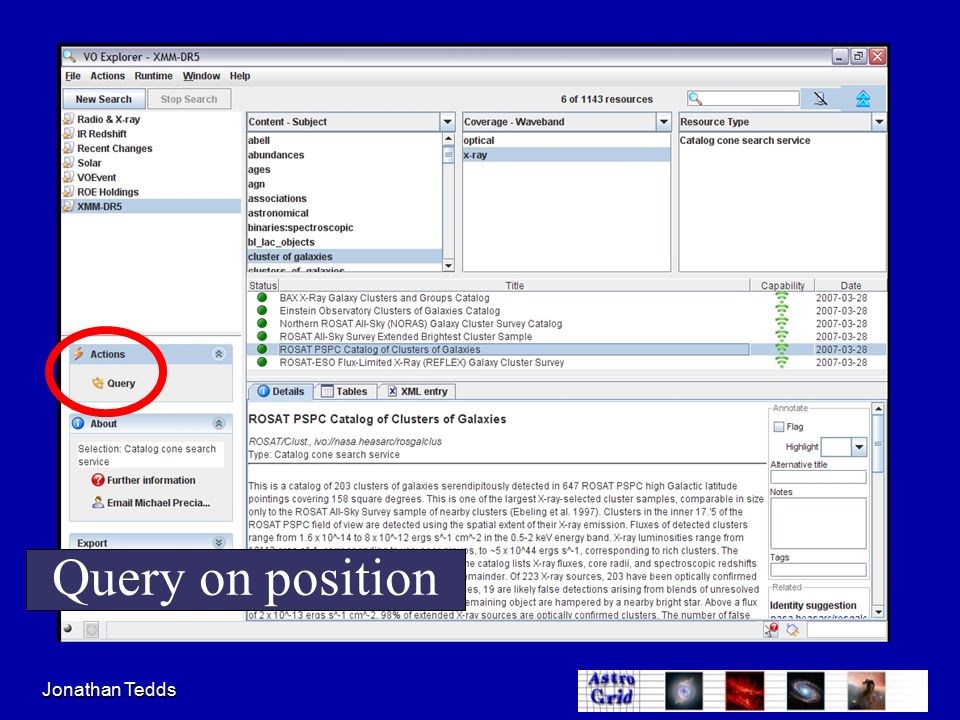Screen dimensions: 960x720
Task: Expand the Export panel
Action: coord(219,542)
